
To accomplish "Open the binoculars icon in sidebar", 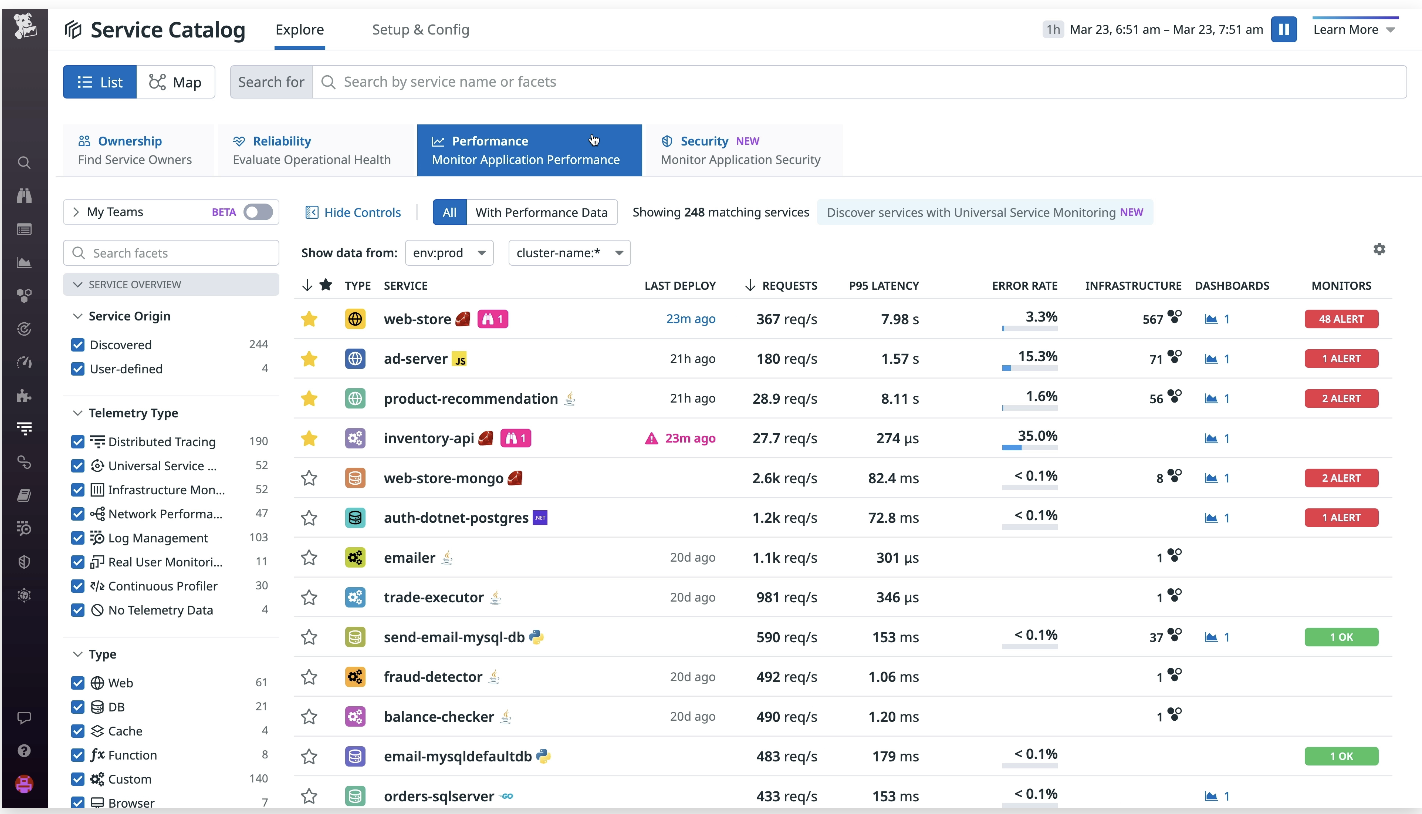I will pos(25,196).
